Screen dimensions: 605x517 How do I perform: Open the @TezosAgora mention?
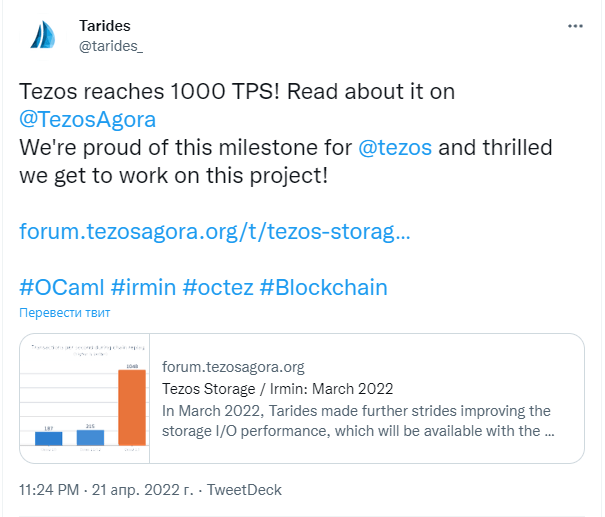coord(88,119)
